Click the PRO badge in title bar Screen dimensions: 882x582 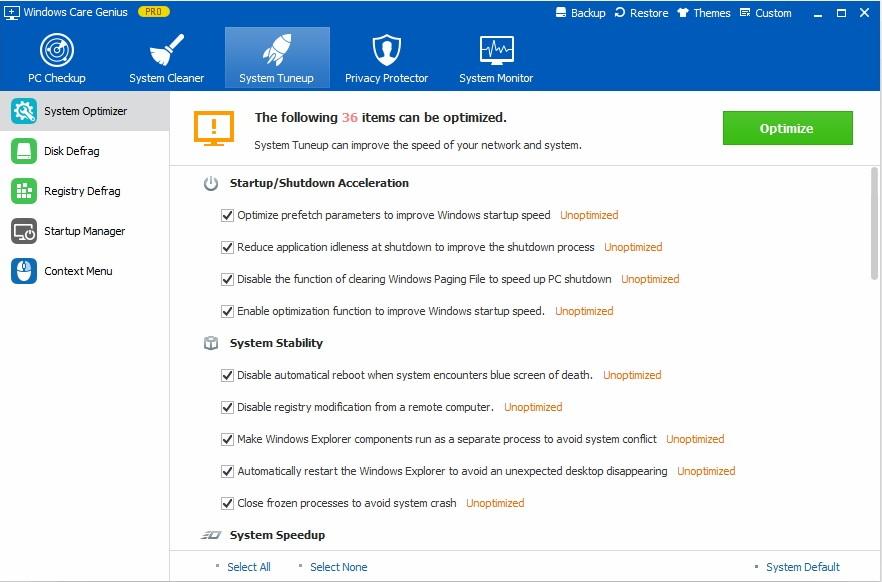(154, 12)
